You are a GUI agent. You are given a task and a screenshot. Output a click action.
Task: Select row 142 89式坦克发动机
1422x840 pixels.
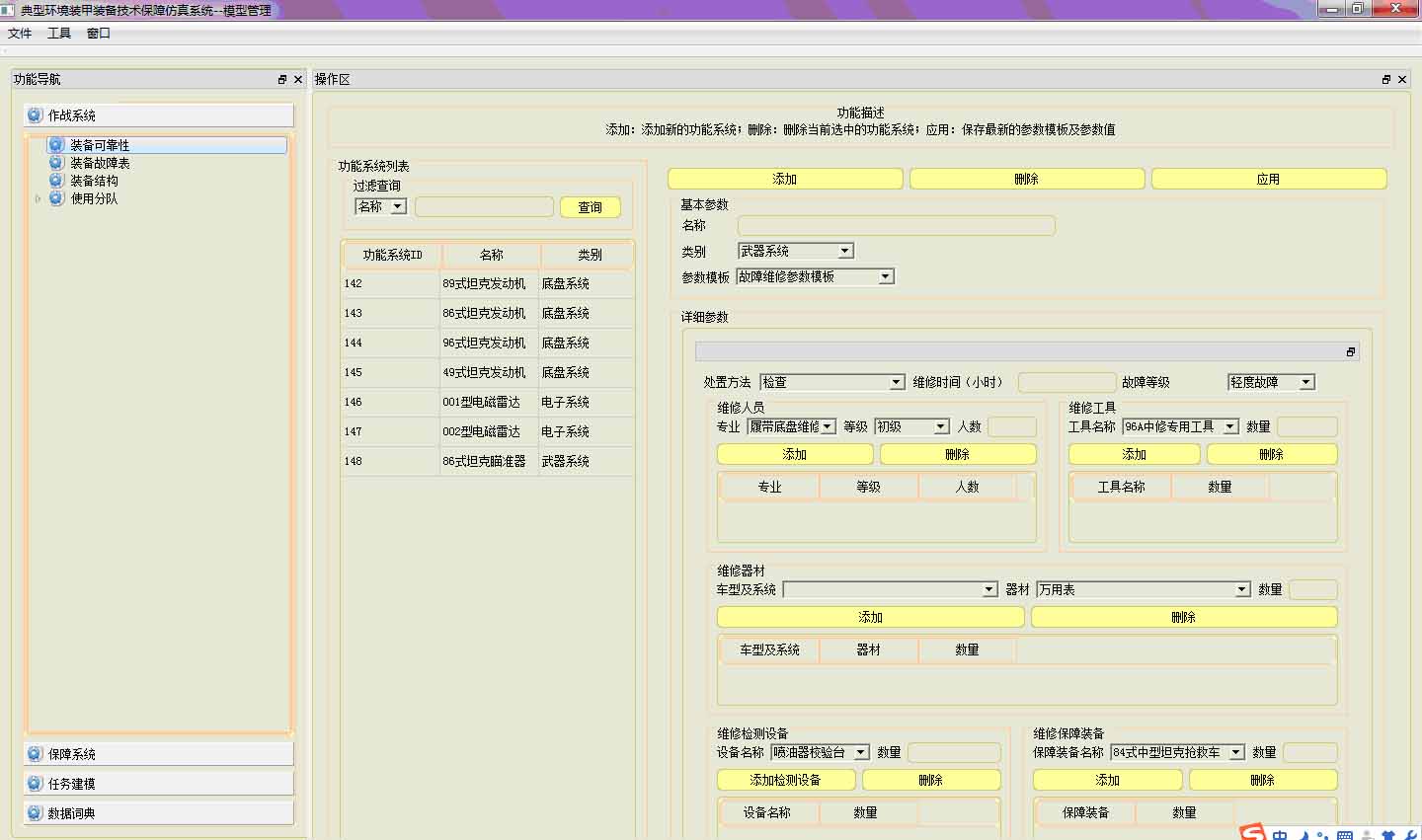488,283
